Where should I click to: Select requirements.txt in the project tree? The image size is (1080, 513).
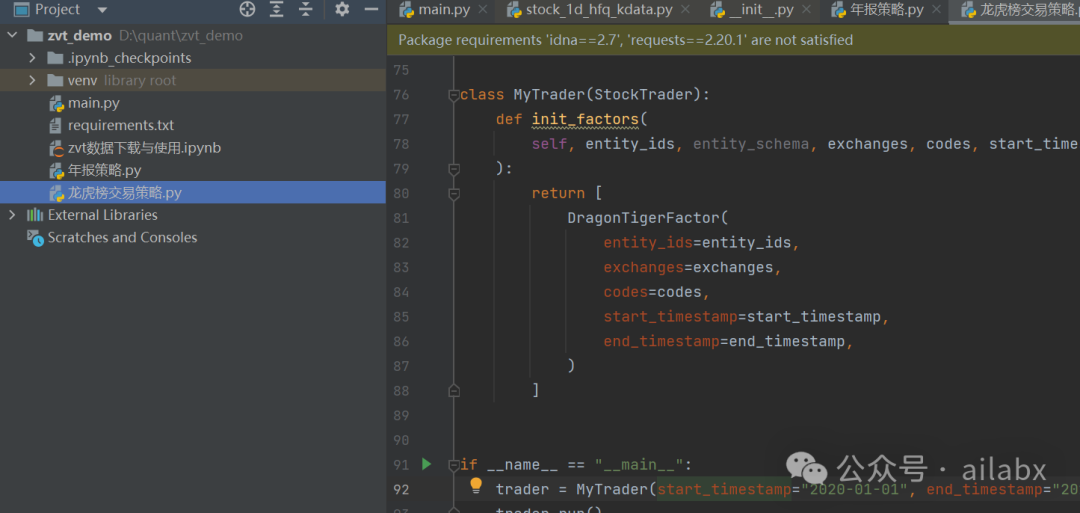point(121,125)
